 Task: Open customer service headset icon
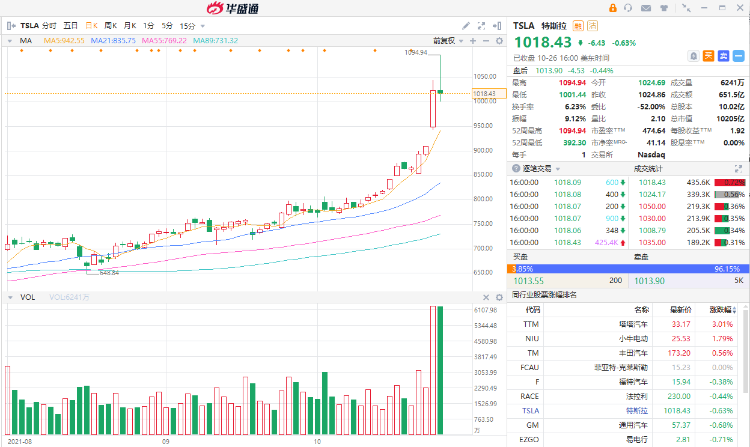coord(628,8)
